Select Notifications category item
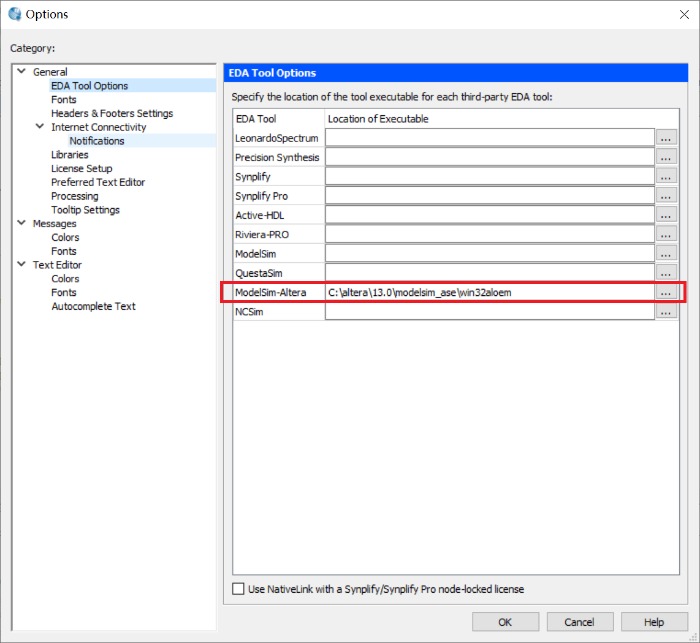Screen dimensions: 700x643 click(x=96, y=141)
